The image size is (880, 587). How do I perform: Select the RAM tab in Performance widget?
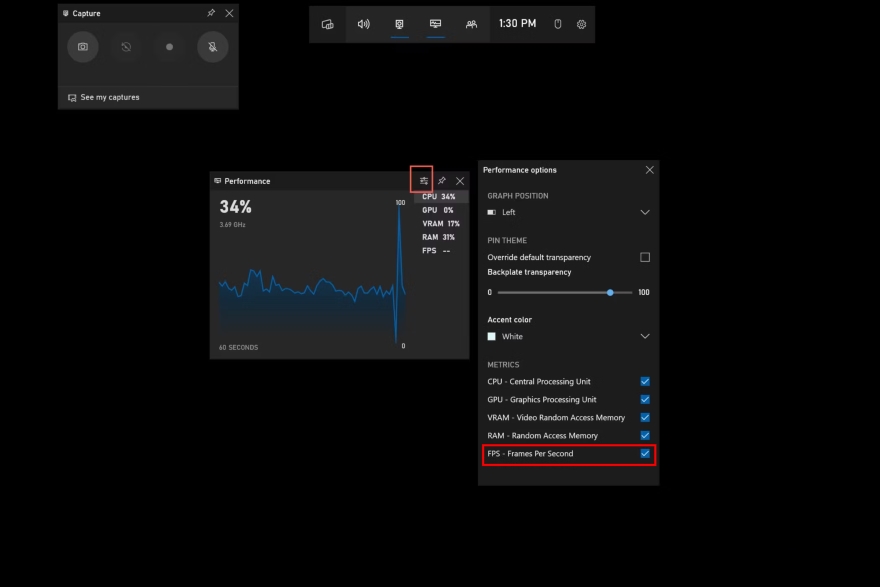[x=438, y=237]
